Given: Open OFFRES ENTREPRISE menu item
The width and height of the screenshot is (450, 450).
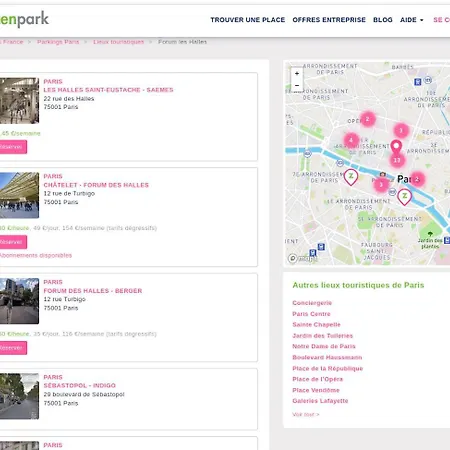Looking at the screenshot, I should 329,20.
